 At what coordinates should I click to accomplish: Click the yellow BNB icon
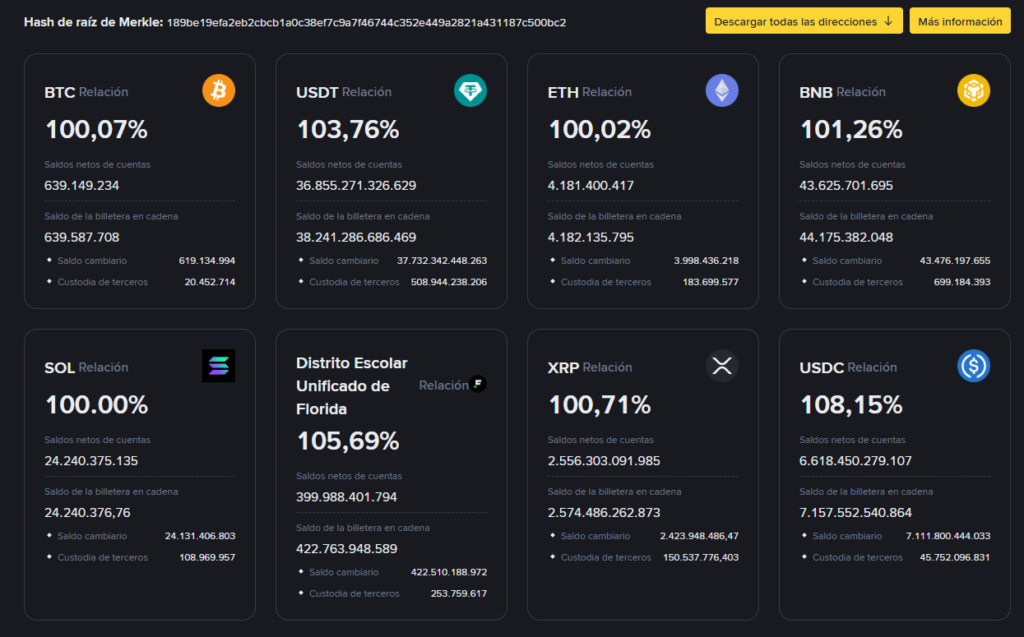coord(973,90)
